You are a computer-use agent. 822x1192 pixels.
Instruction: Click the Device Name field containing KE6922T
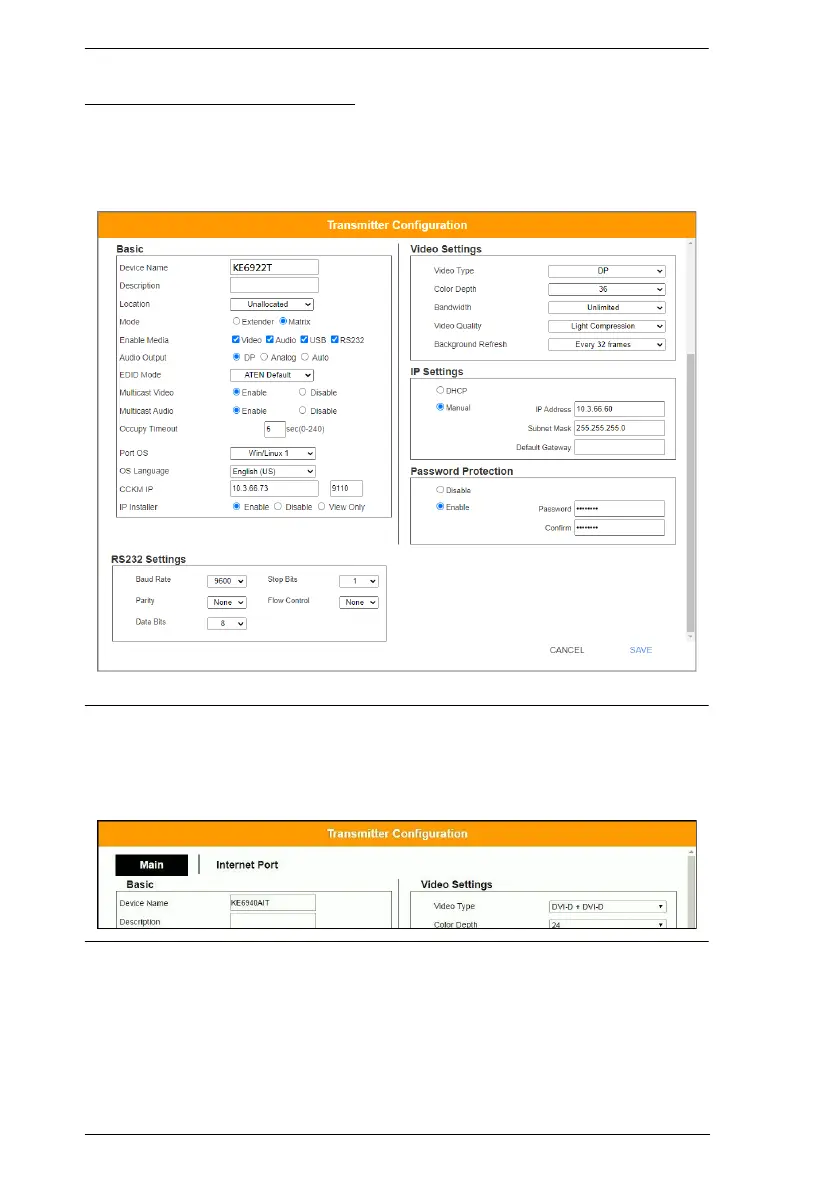tap(275, 268)
